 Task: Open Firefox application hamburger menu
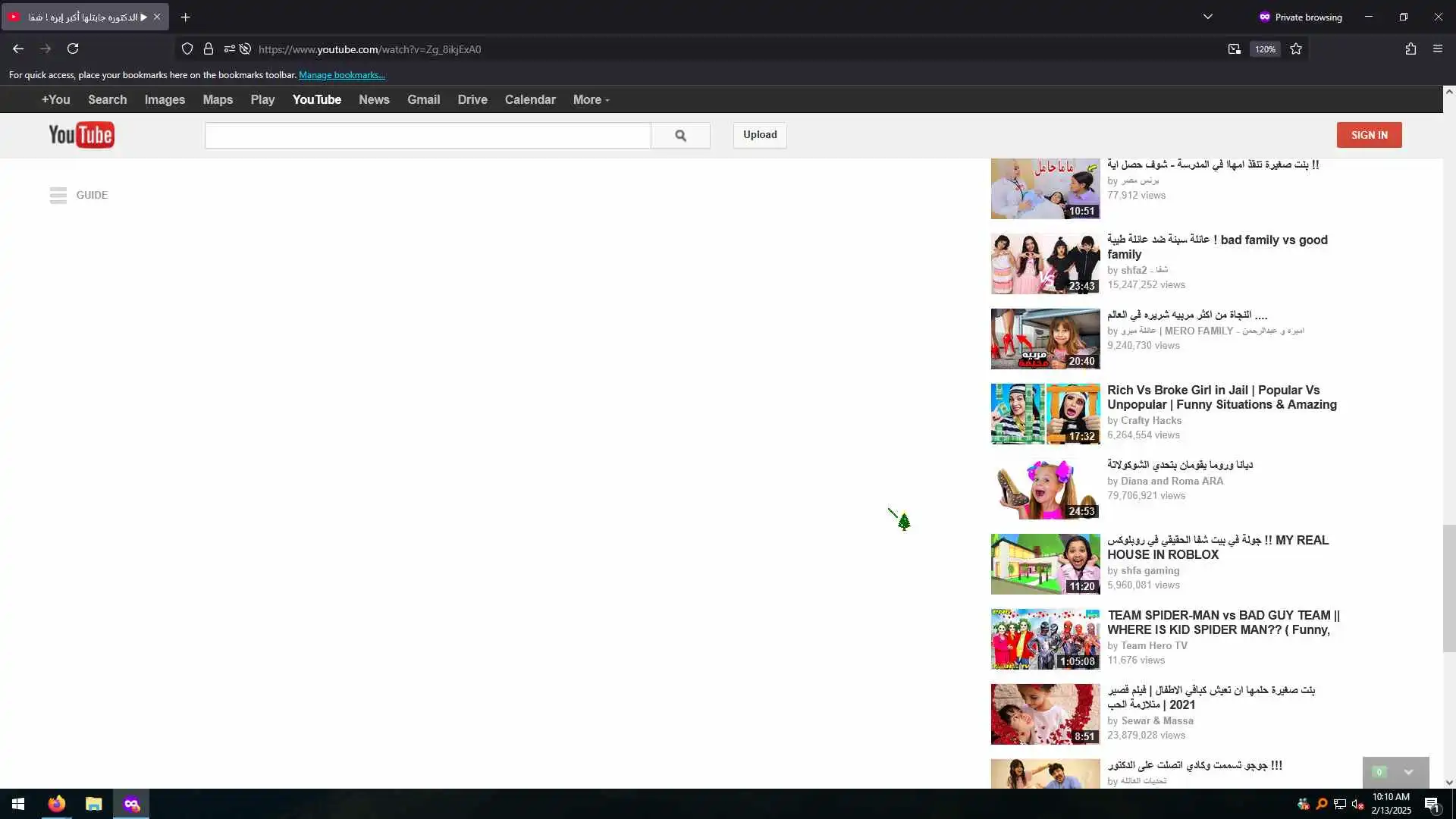coord(1438,49)
